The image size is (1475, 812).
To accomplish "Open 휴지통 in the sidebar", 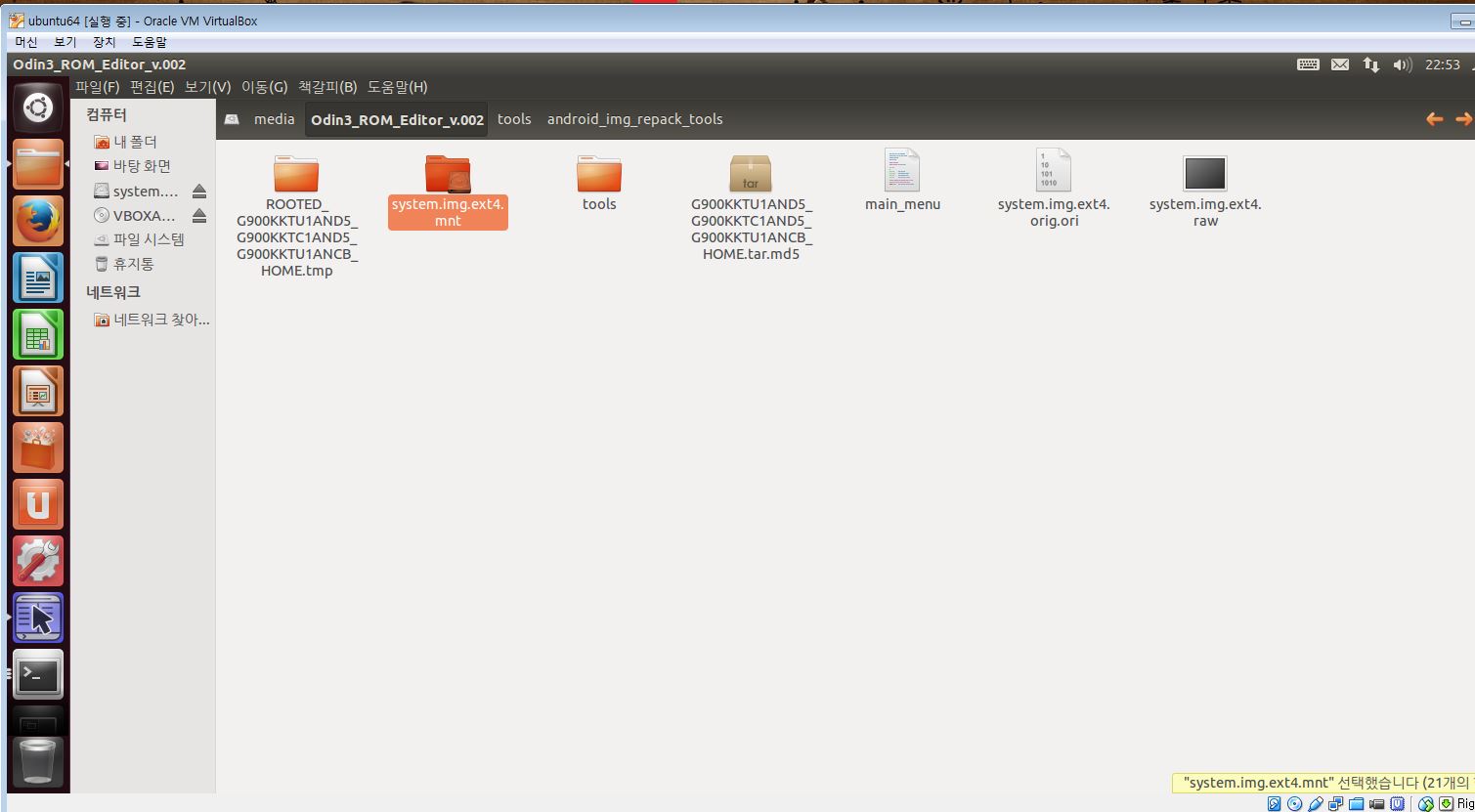I will 133,264.
